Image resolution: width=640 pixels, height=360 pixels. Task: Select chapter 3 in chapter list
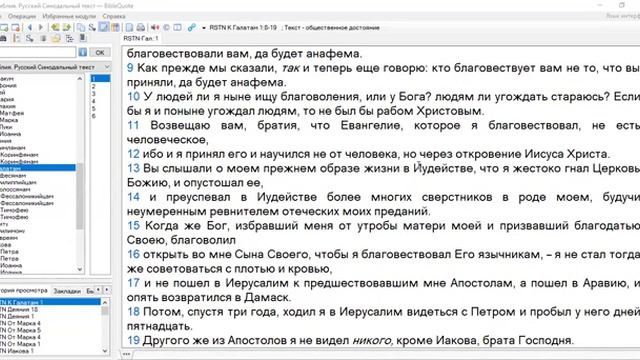[93, 94]
